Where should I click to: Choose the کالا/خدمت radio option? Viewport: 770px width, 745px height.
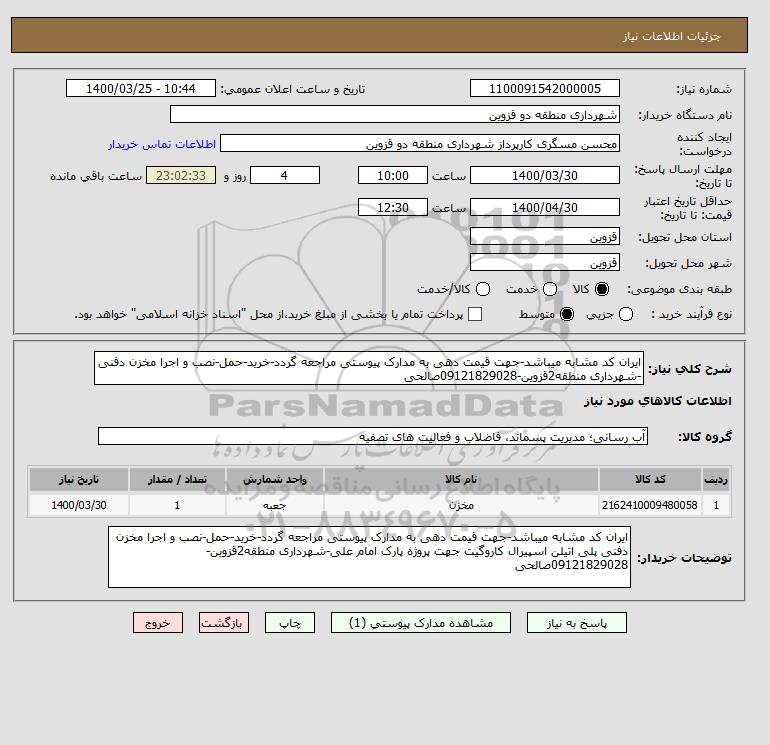pos(483,289)
